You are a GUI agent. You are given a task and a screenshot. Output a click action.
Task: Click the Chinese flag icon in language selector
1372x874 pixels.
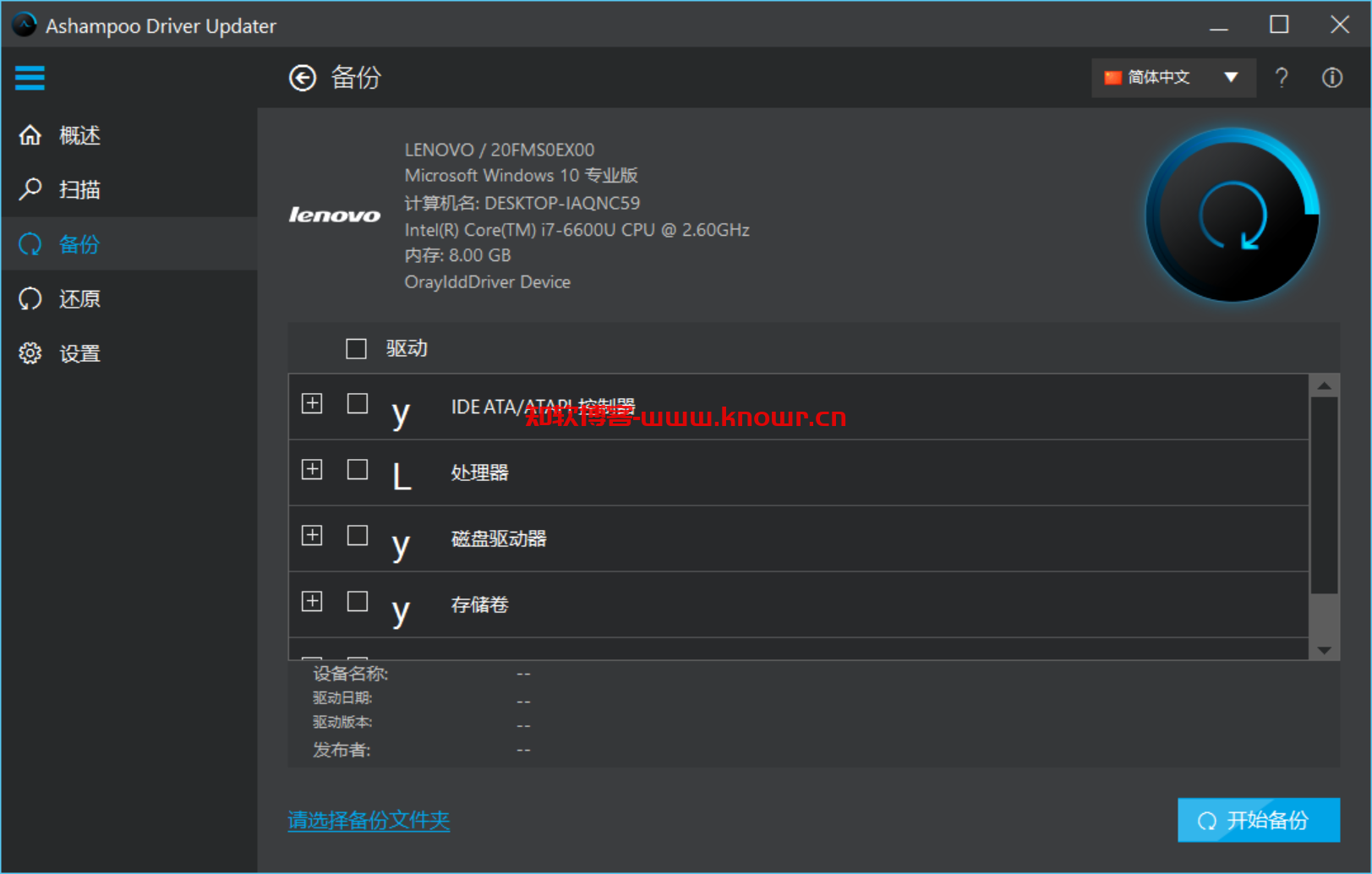(1112, 78)
